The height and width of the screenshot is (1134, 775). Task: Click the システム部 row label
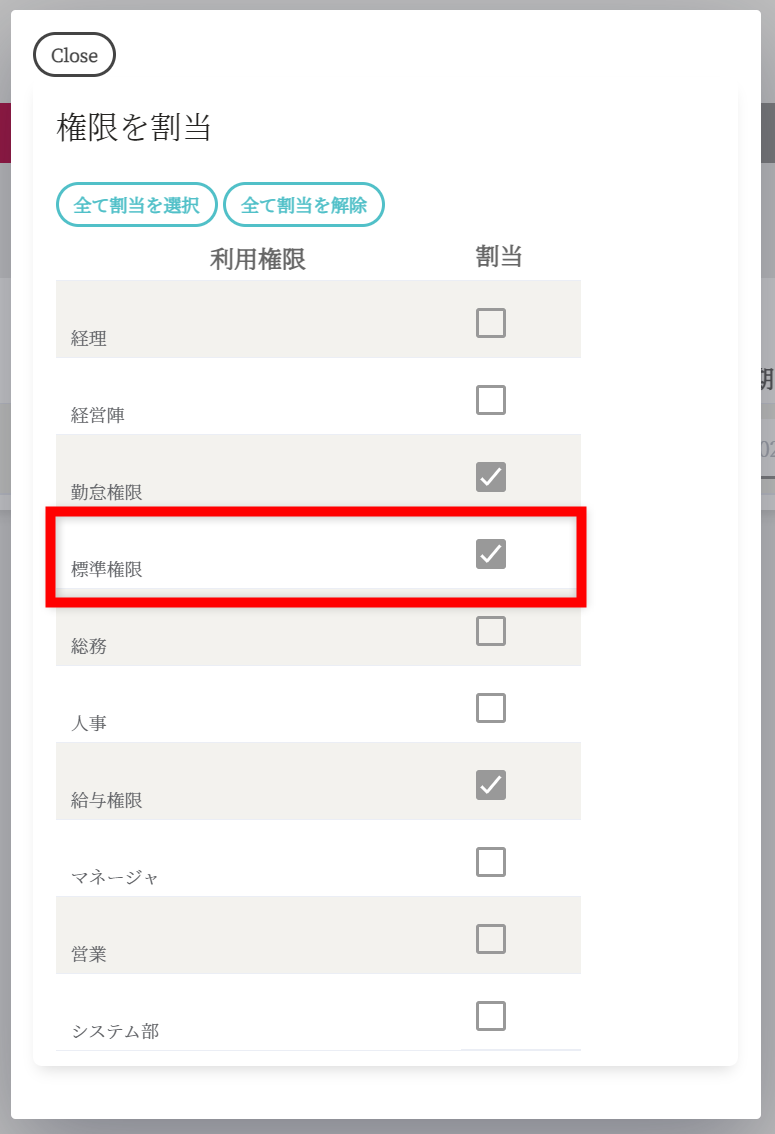[x=115, y=1032]
